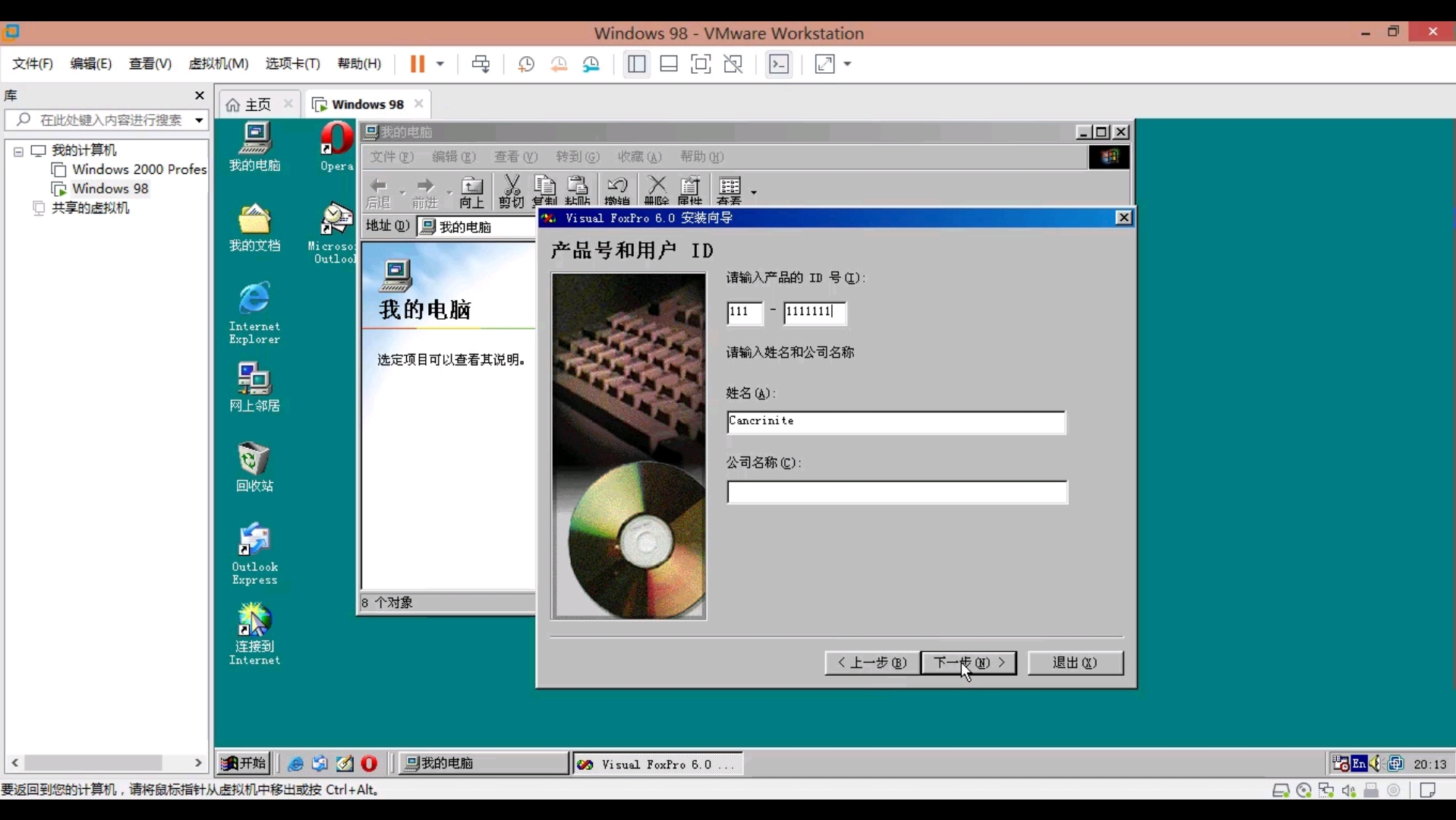The width and height of the screenshot is (1456, 820).
Task: Open VMware 编辑(E) menu
Action: click(91, 64)
